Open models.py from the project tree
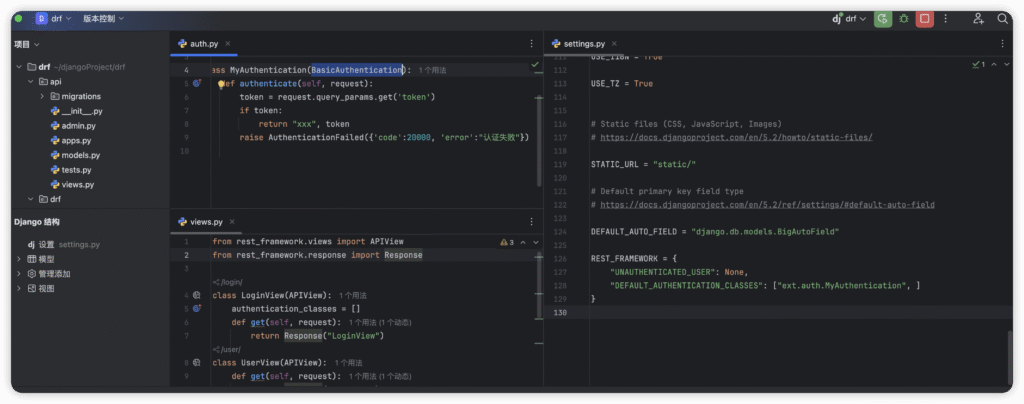The height and width of the screenshot is (404, 1024). 80,155
